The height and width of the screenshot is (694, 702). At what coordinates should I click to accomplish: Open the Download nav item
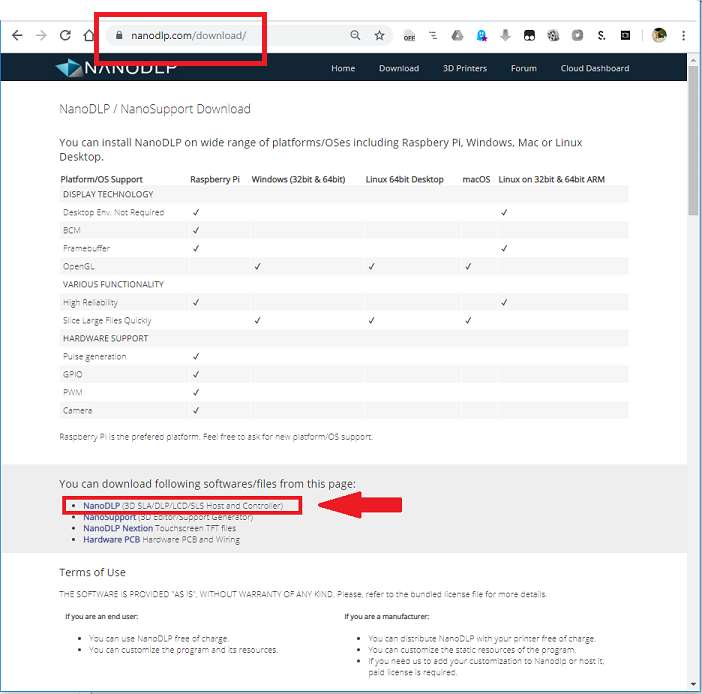click(x=399, y=68)
